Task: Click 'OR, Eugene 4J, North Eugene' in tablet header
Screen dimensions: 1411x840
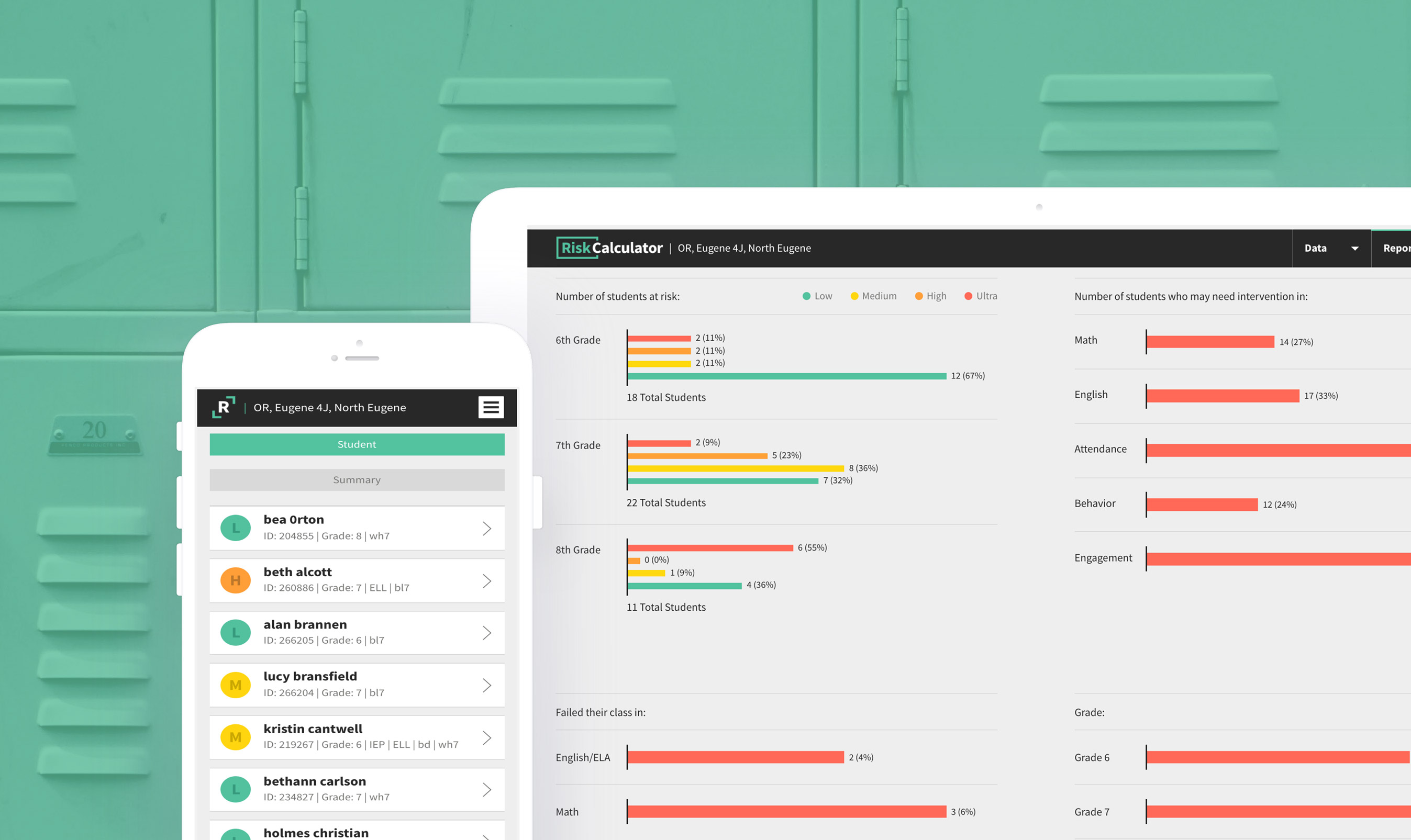Action: click(x=744, y=248)
